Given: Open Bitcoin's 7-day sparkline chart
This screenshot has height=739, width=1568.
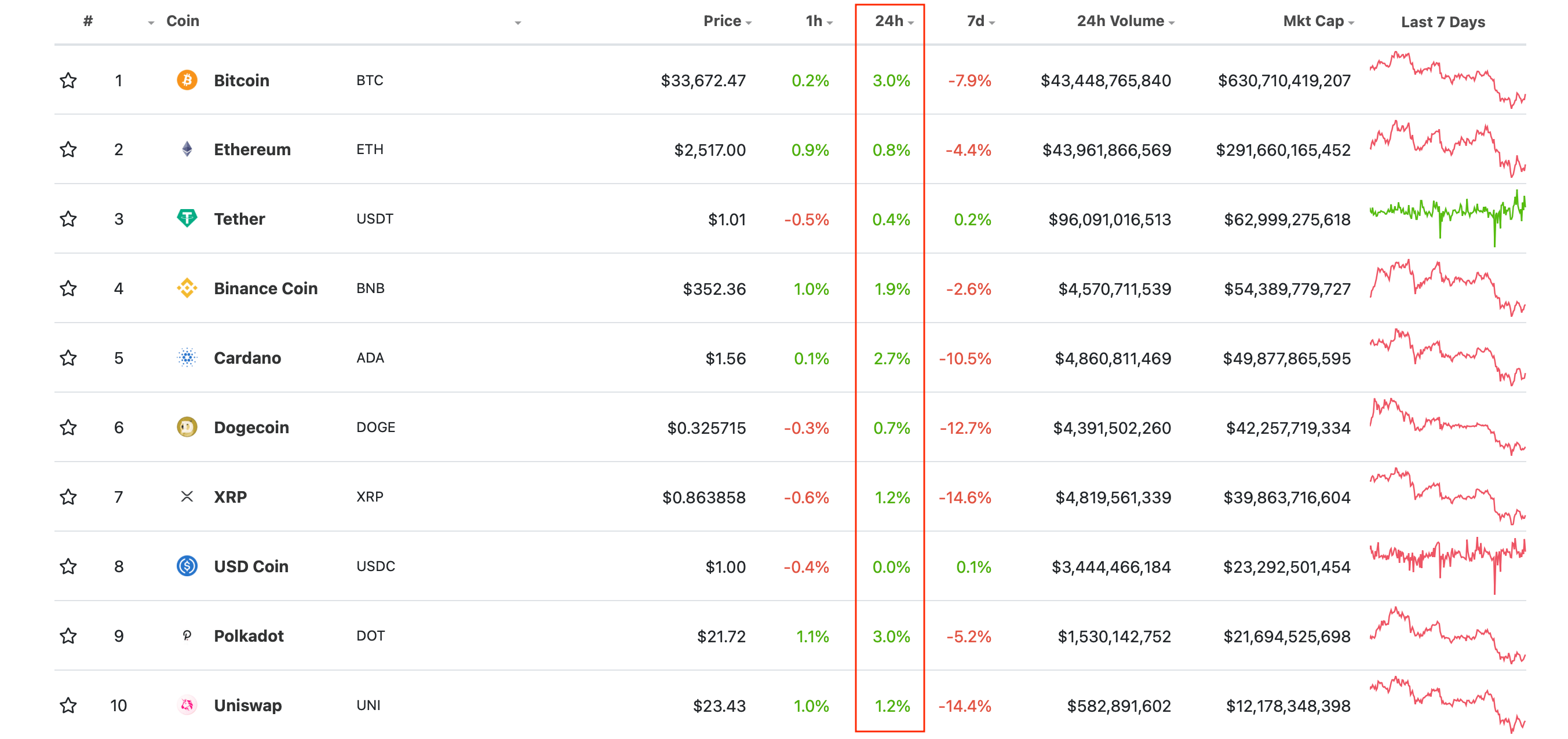Looking at the screenshot, I should pyautogui.click(x=1447, y=81).
